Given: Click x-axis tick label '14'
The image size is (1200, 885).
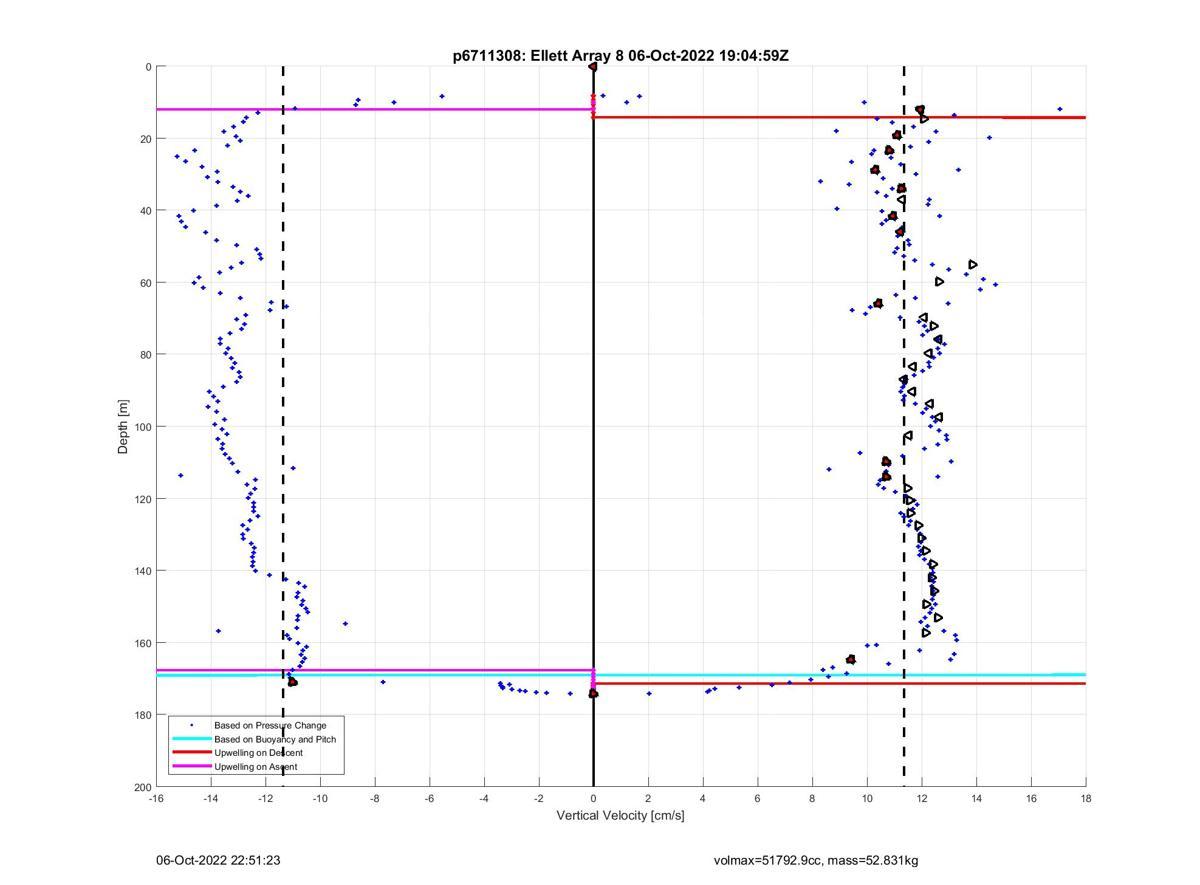Looking at the screenshot, I should click(976, 799).
